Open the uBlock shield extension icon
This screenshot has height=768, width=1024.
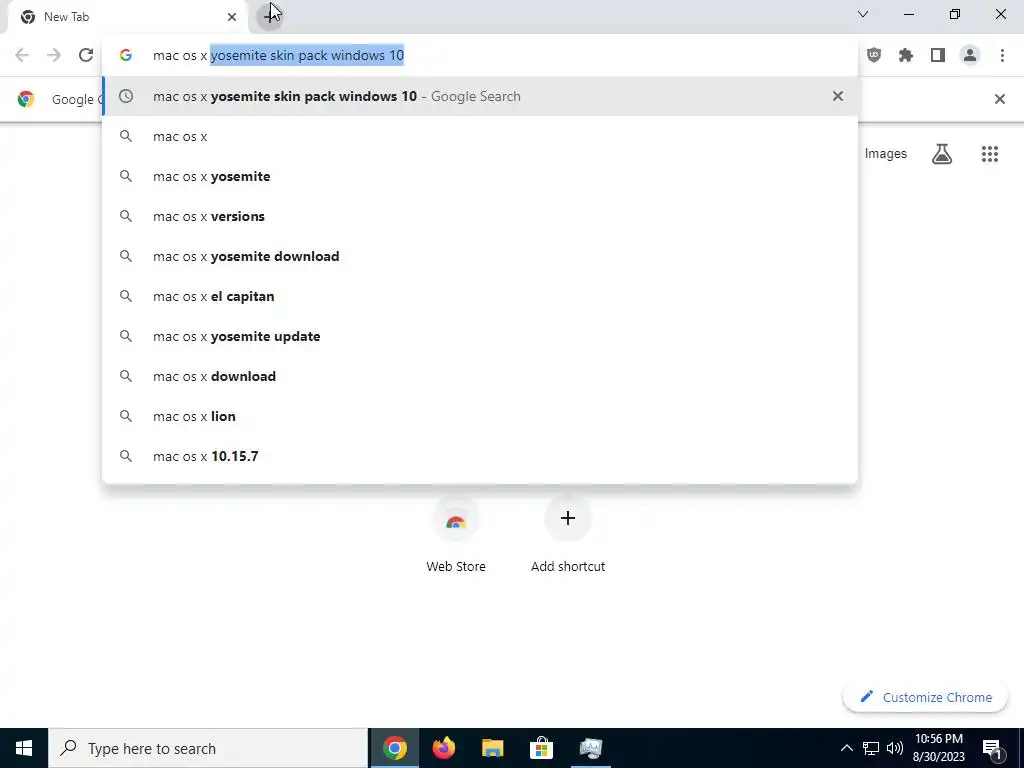tap(874, 55)
